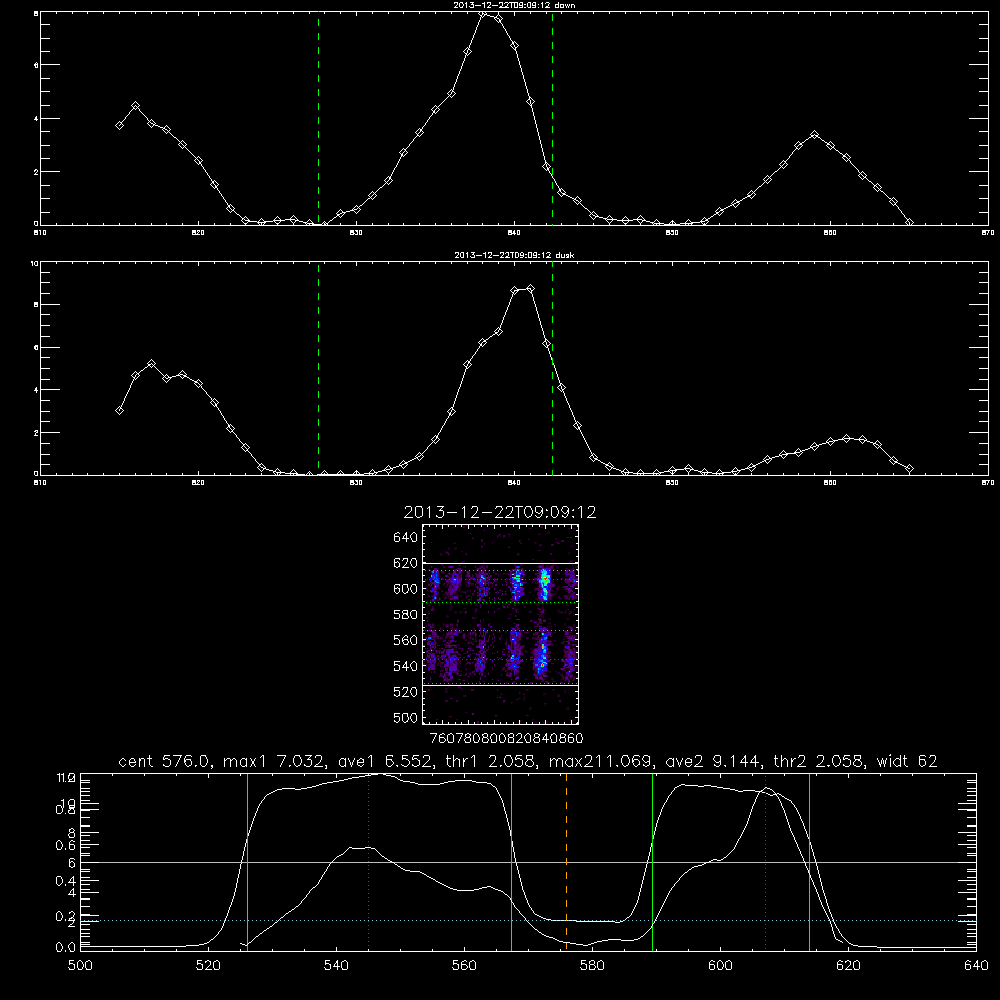Click left green dashed line in dusk plot
Image resolution: width=1000 pixels, height=1000 pixels.
318,369
